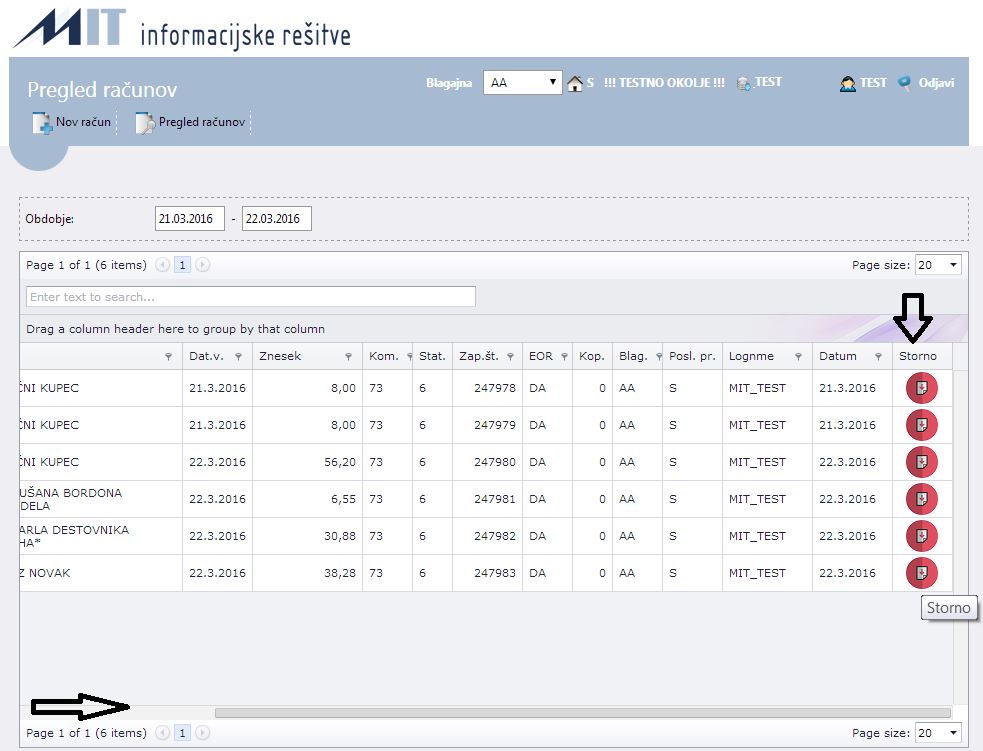Select the amount cell 56,20
Viewport: 983px width, 751px height.
[307, 462]
